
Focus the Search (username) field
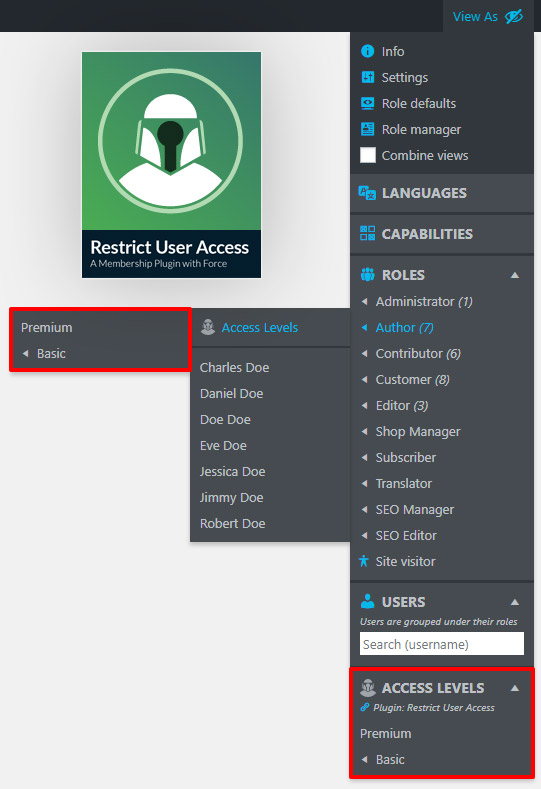point(442,644)
